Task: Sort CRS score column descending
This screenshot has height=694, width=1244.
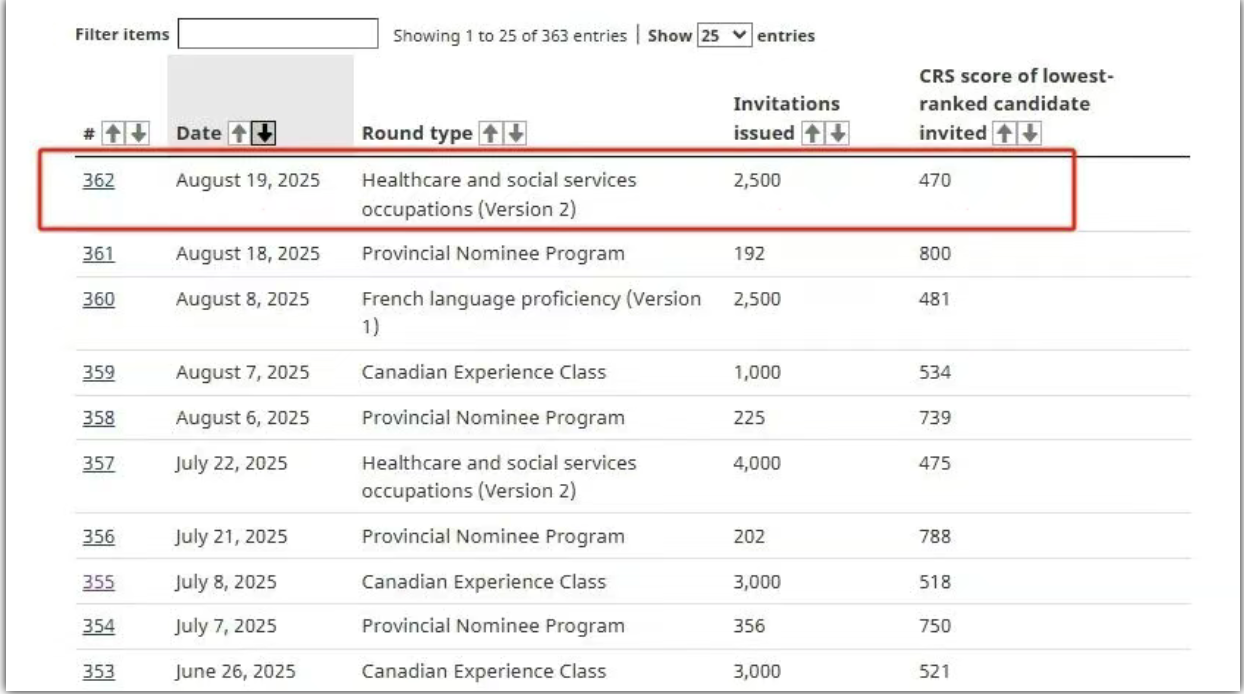Action: pyautogui.click(x=1030, y=133)
